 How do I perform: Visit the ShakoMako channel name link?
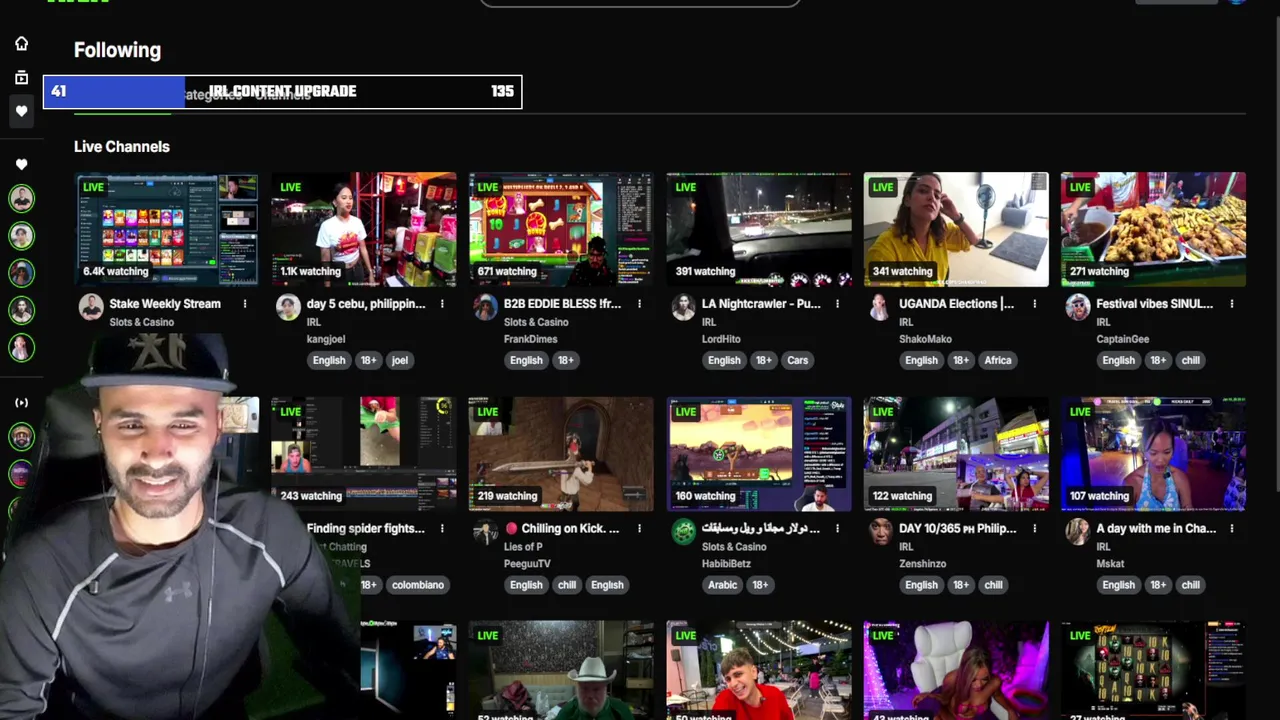coord(925,339)
